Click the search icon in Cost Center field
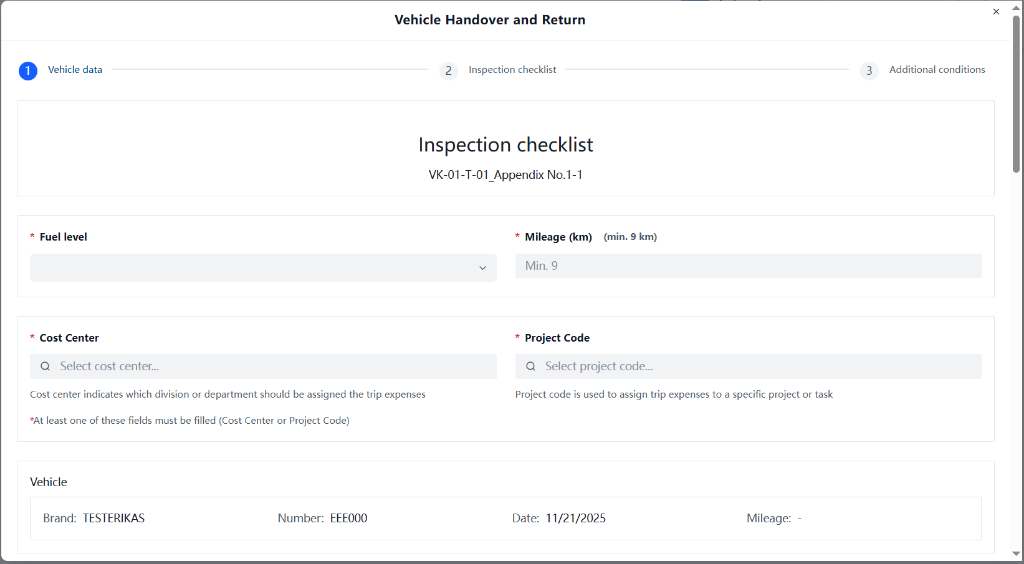 (45, 366)
